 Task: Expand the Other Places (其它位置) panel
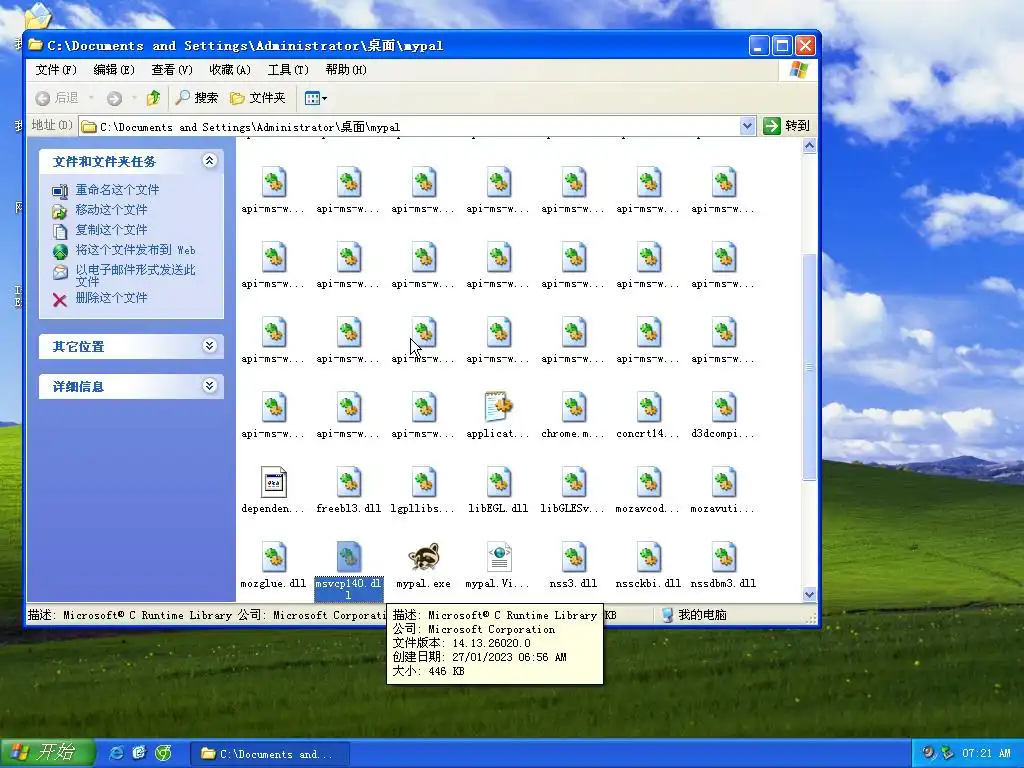(209, 345)
